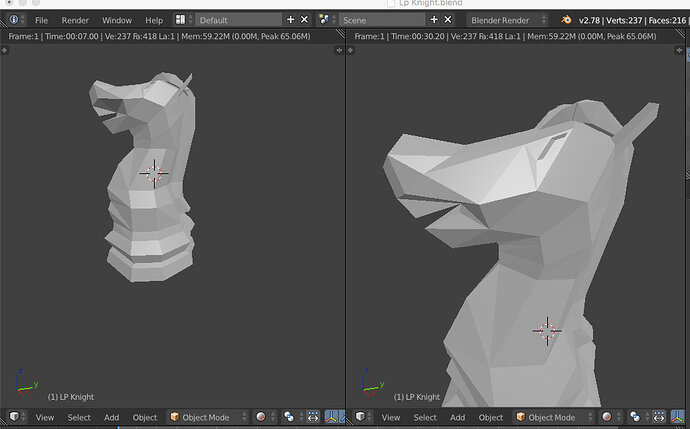Viewport: 690px width, 429px height.
Task: Delete the Scene with the X button
Action: point(448,20)
